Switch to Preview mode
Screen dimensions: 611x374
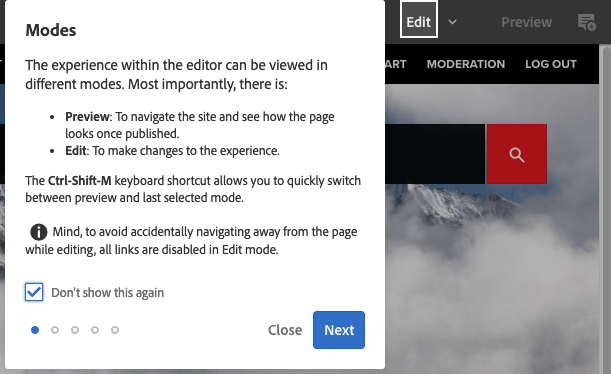(526, 22)
